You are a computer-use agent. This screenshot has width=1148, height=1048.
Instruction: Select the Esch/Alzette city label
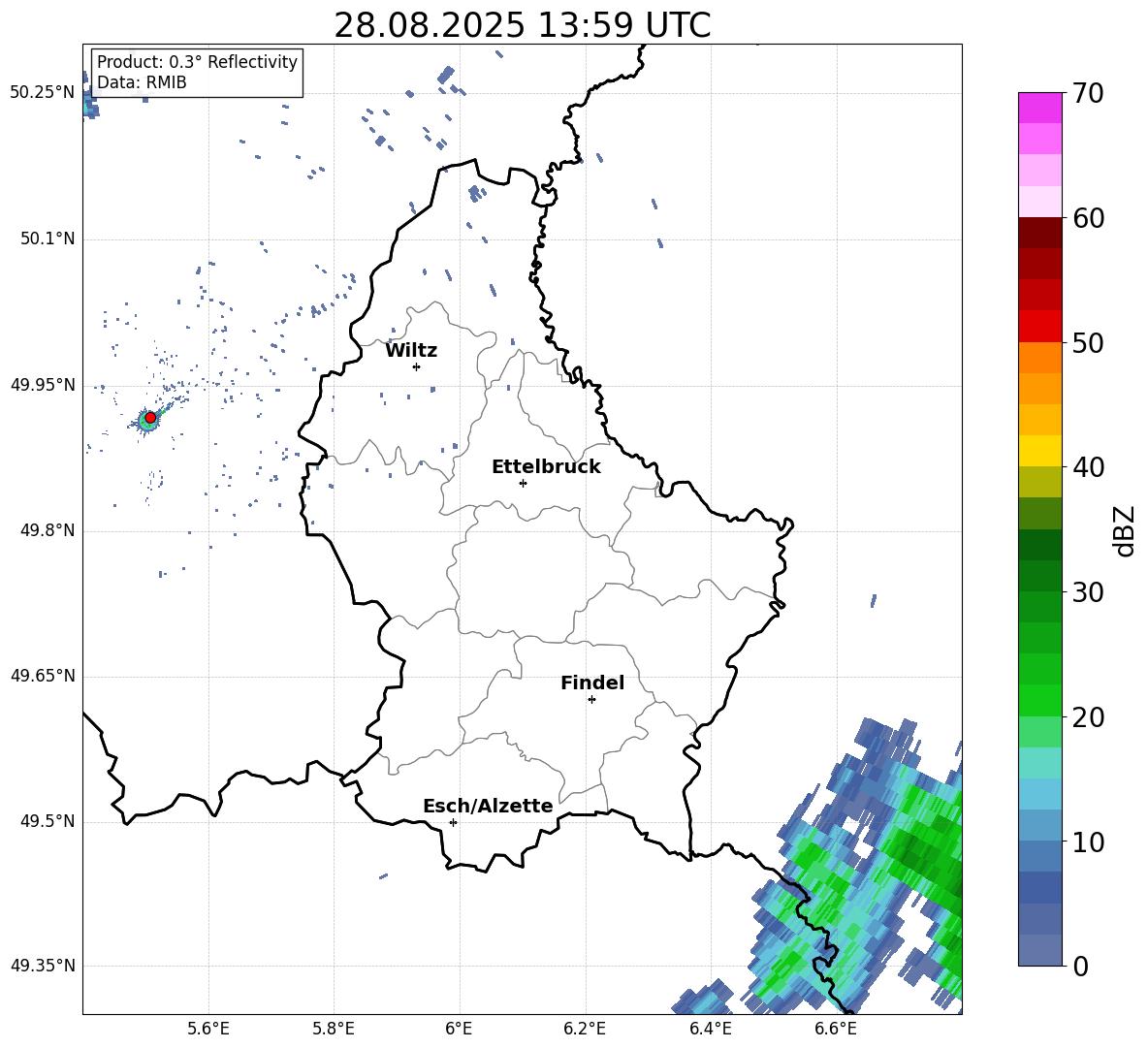488,806
